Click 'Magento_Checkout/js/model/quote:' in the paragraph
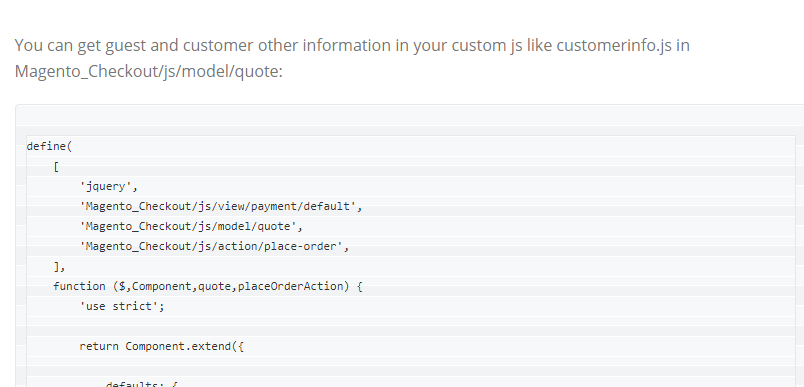 [x=149, y=71]
